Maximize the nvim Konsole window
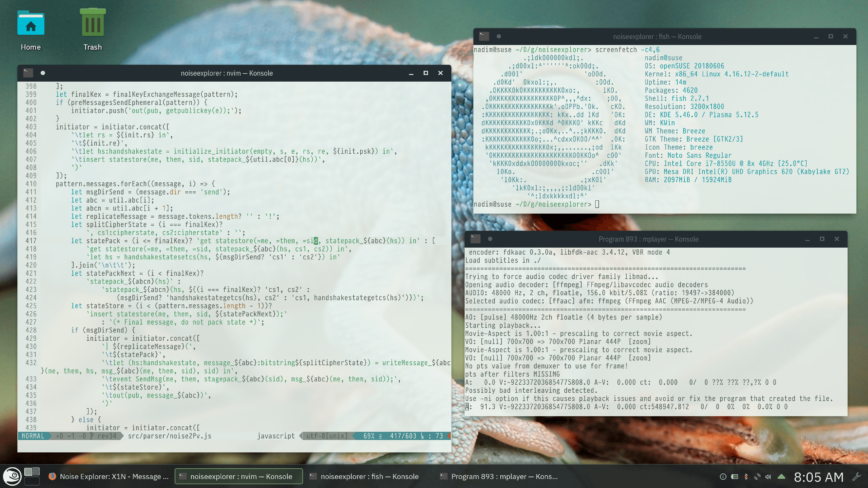Screen dimensions: 868x488 coord(428,73)
